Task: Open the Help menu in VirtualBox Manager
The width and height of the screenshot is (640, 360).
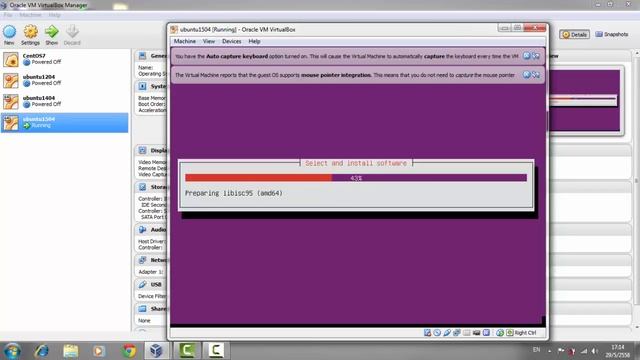Action: click(x=54, y=15)
